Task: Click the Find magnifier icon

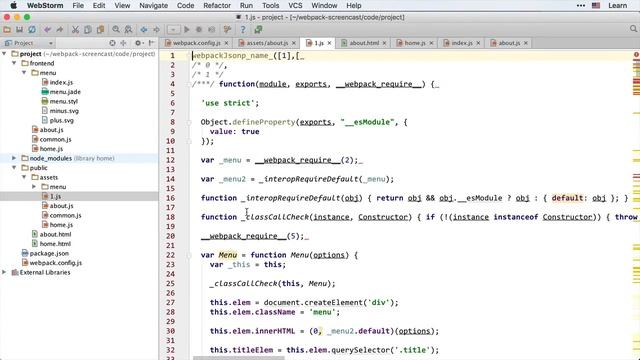Action: tap(116, 29)
